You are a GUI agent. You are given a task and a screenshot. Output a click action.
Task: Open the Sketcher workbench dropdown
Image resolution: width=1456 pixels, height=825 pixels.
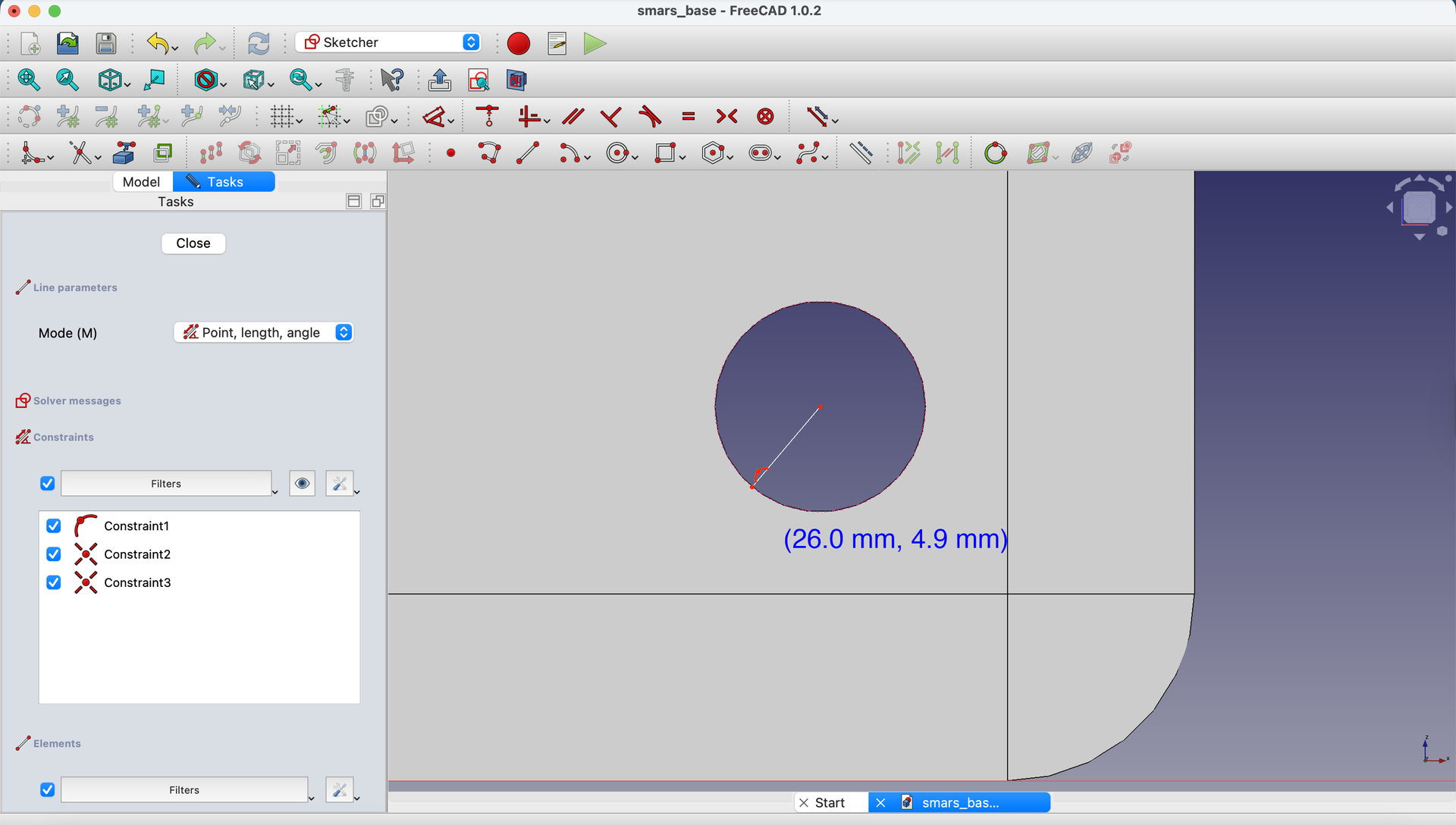click(388, 42)
